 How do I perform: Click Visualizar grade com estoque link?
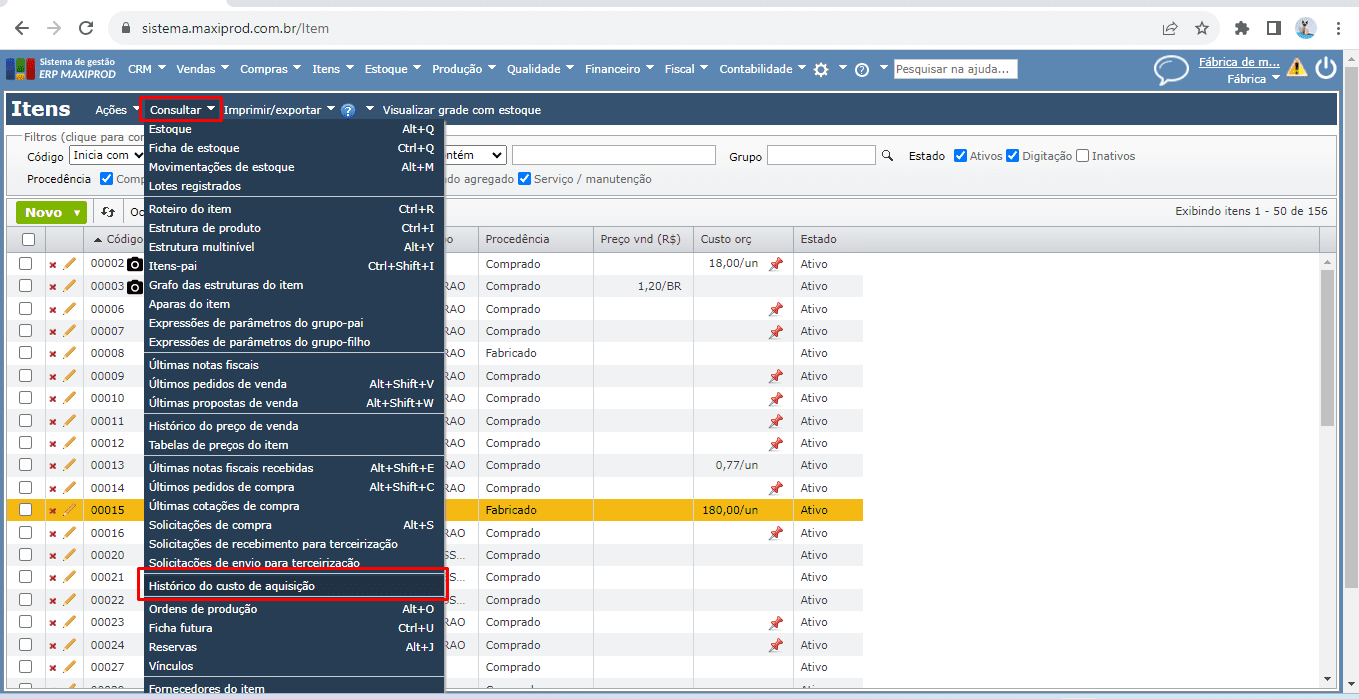pyautogui.click(x=461, y=110)
